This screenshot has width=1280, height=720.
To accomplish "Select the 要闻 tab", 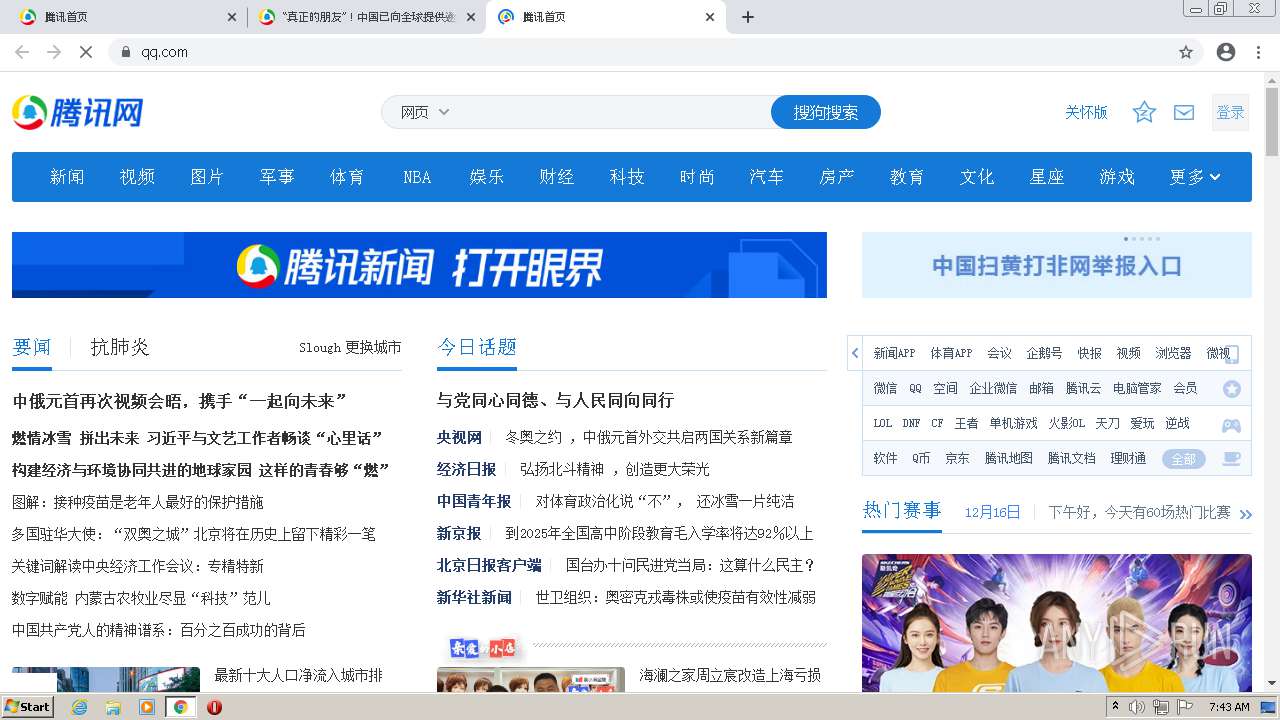I will click(x=31, y=347).
